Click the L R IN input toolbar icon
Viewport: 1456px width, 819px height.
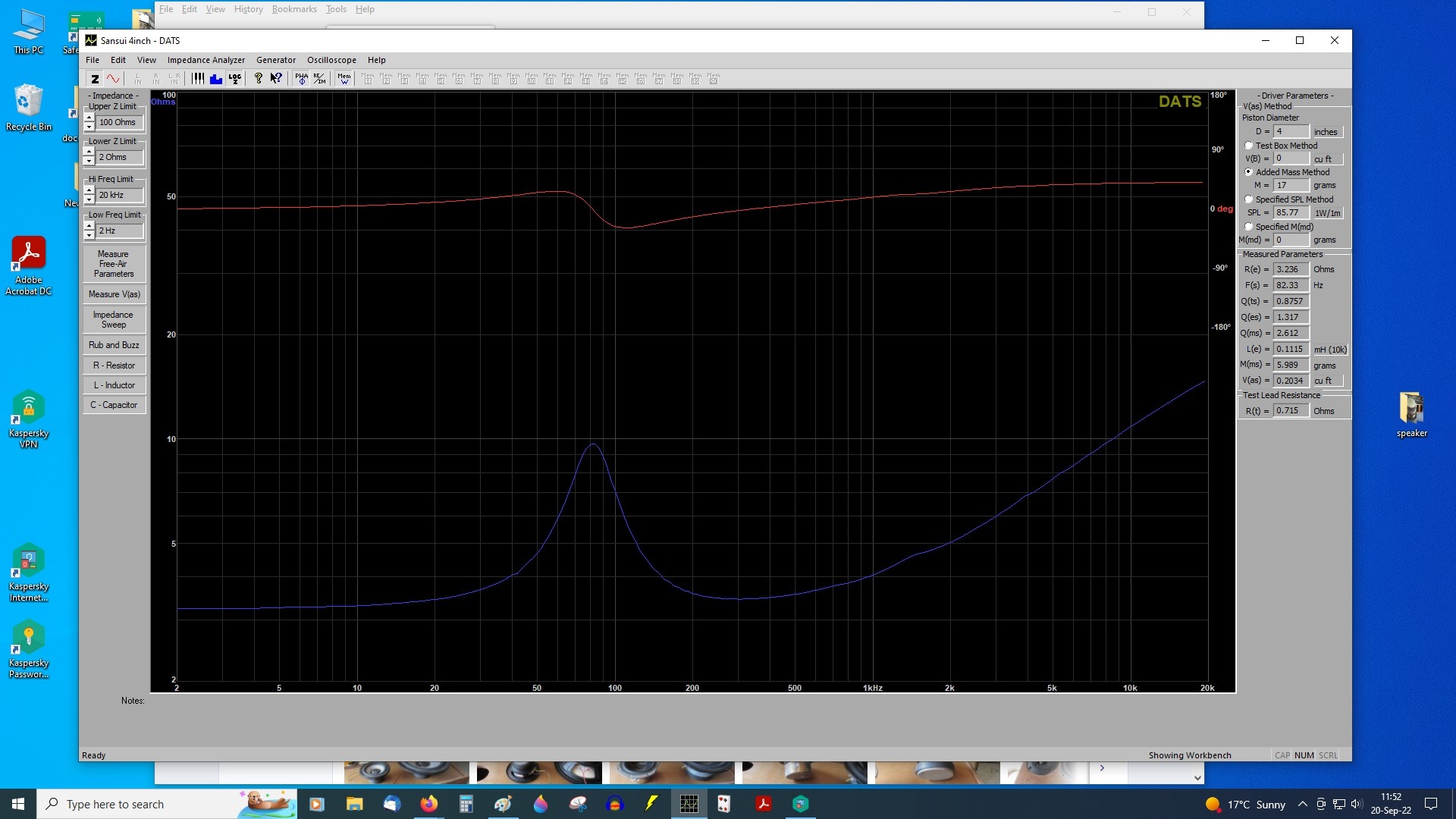point(174,78)
